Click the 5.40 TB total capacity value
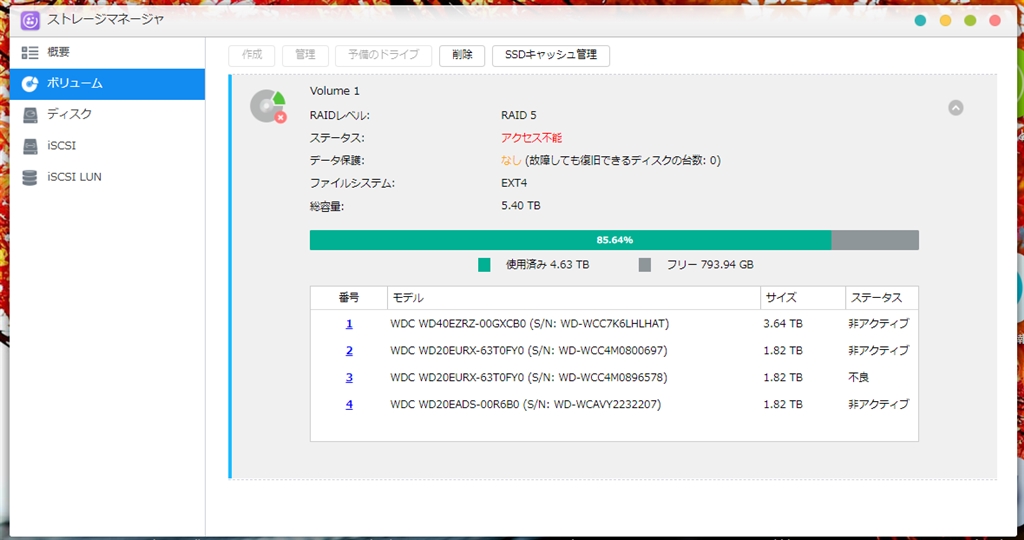Screen dimensions: 1024x540 (x=520, y=206)
